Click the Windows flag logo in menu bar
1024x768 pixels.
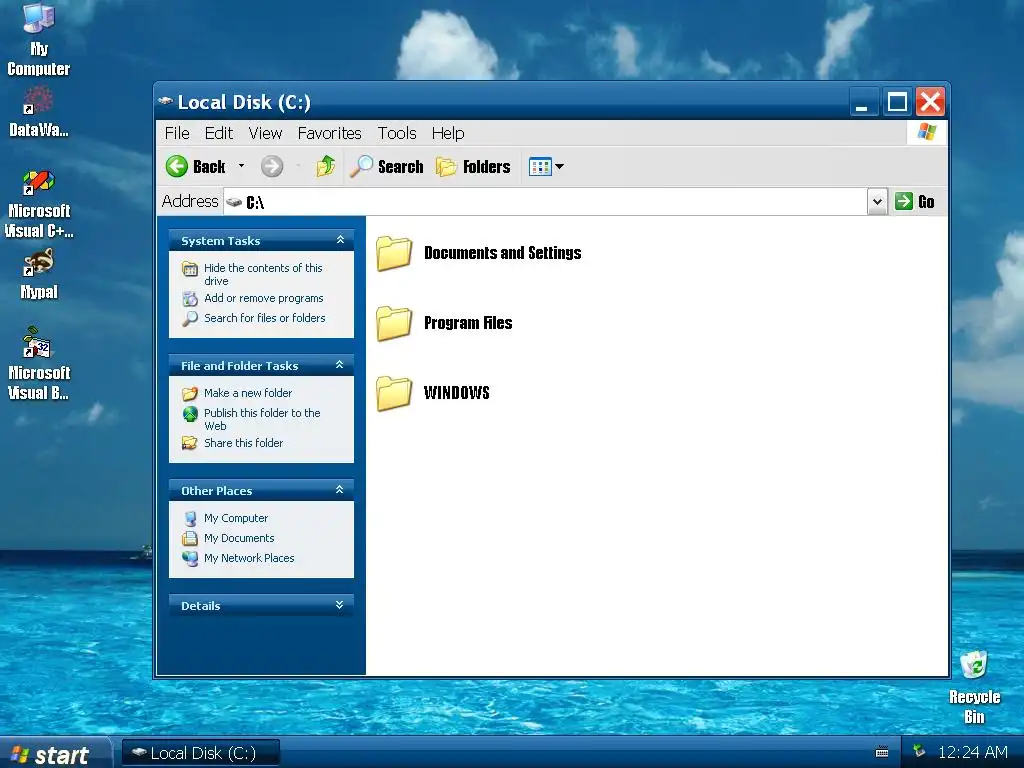point(927,133)
